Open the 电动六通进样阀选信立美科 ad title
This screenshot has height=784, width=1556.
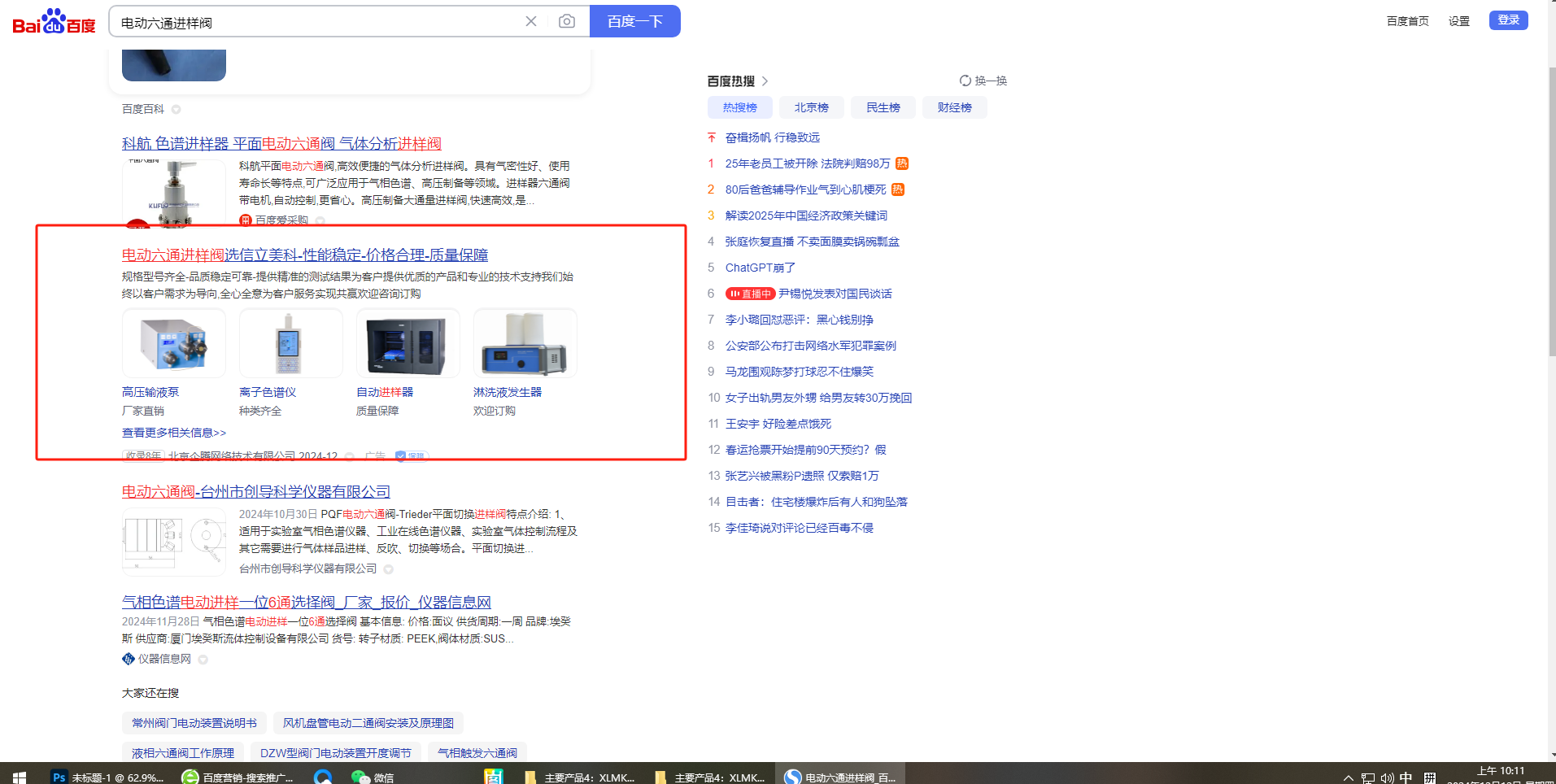(305, 255)
